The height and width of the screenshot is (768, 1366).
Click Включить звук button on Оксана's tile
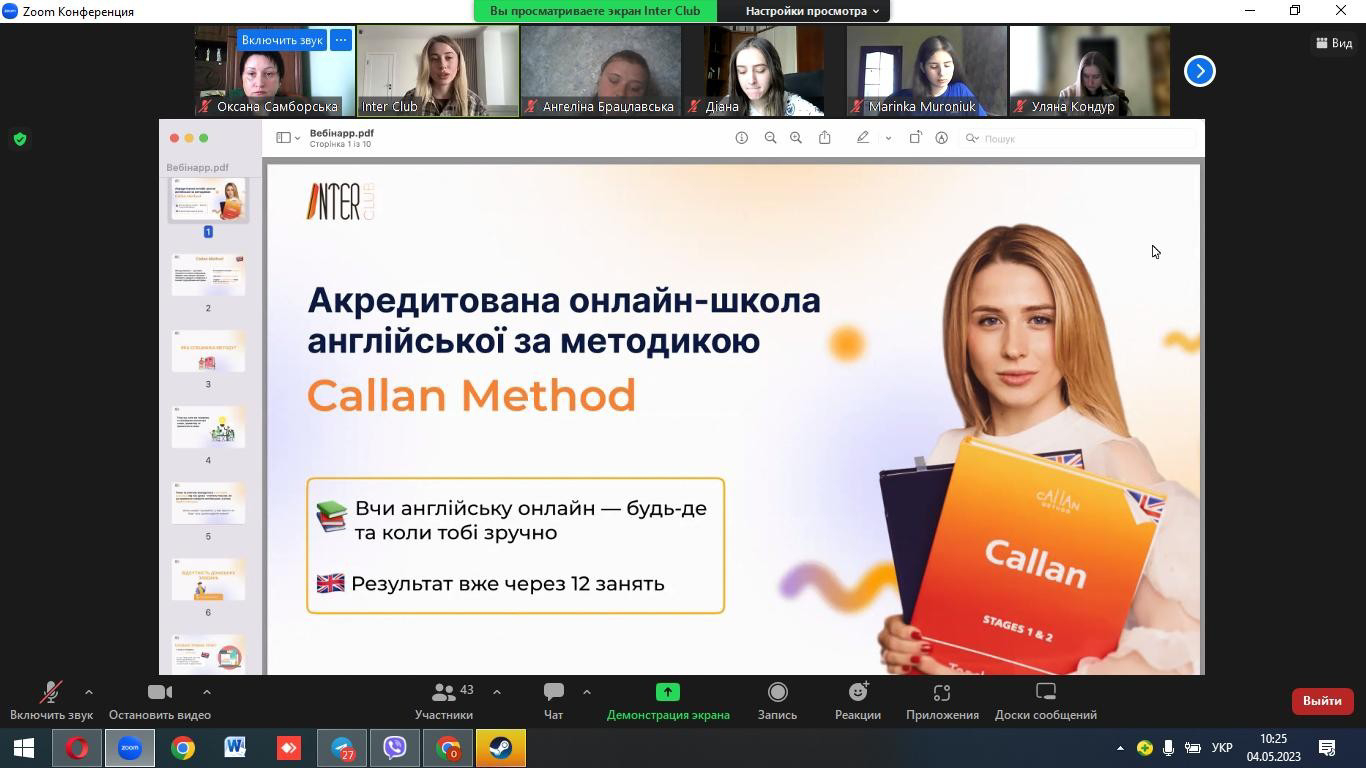coord(282,40)
